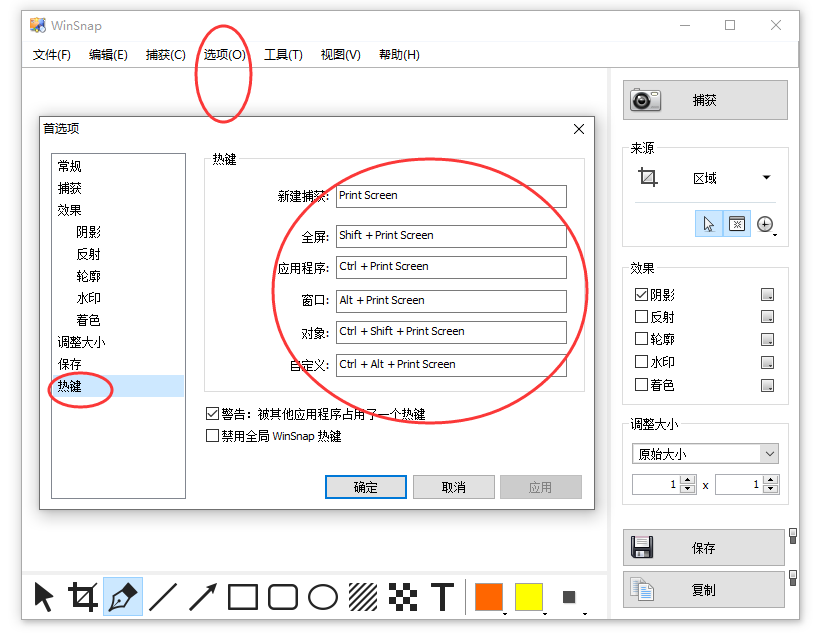The image size is (818, 639).
Task: Open the 工具(T) menu
Action: [283, 55]
